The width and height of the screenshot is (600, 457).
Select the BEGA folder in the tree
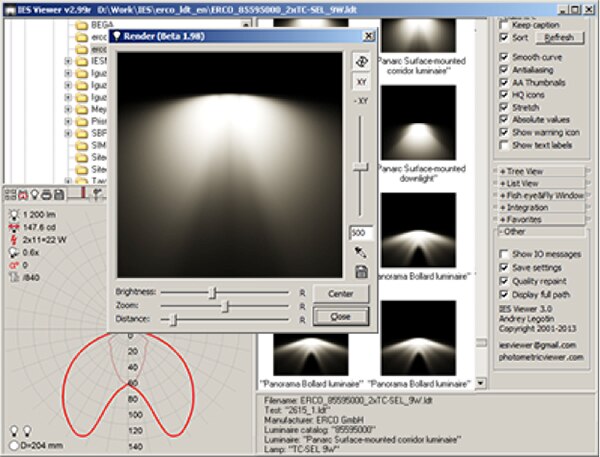(x=99, y=21)
